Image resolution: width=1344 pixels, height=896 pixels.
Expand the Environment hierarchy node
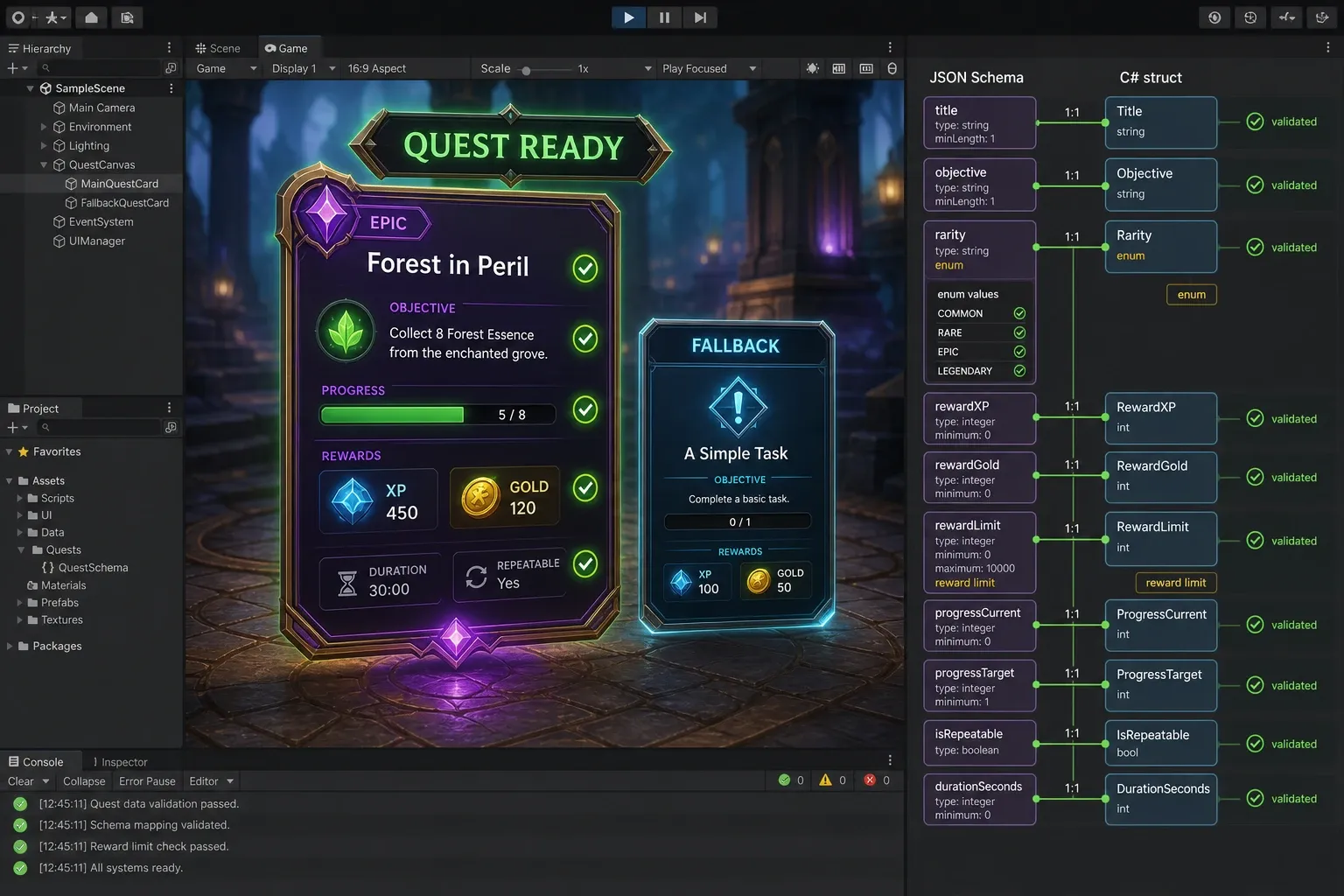[44, 127]
